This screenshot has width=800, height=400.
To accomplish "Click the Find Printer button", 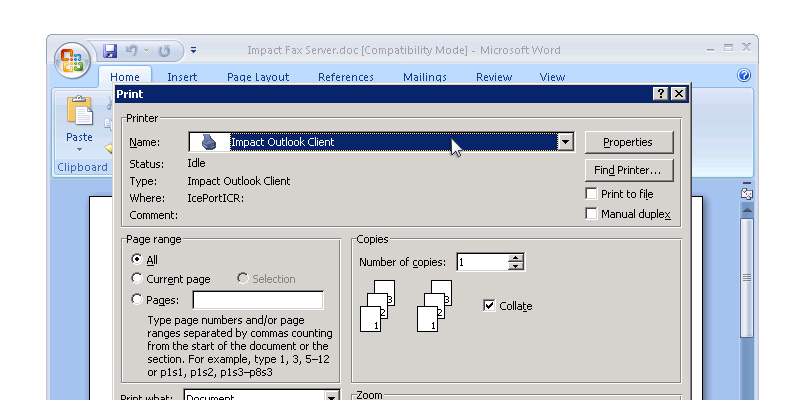I will (628, 170).
